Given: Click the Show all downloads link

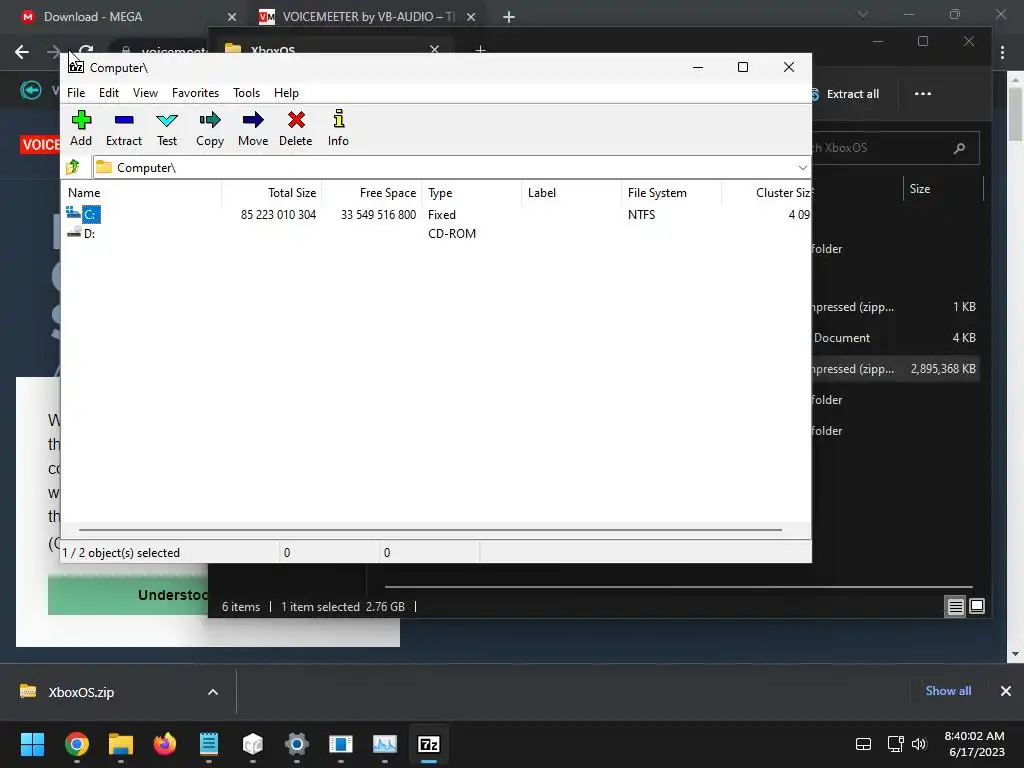Looking at the screenshot, I should pyautogui.click(x=948, y=690).
